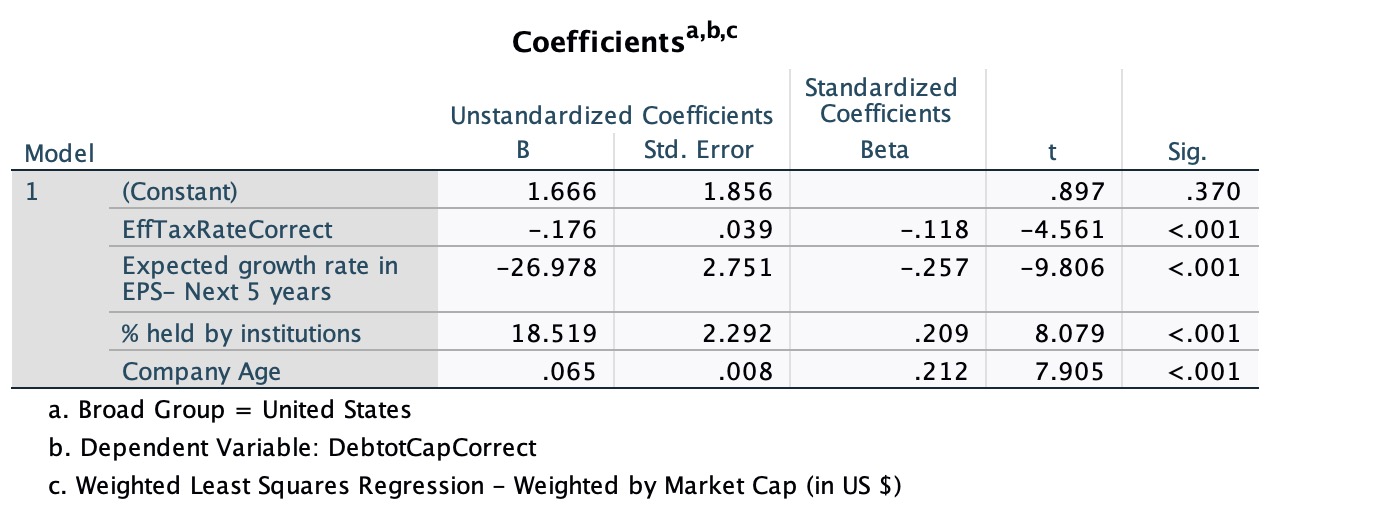Select the % held by institutions row label
Viewport: 1374px width, 522px height.
pyautogui.click(x=241, y=333)
